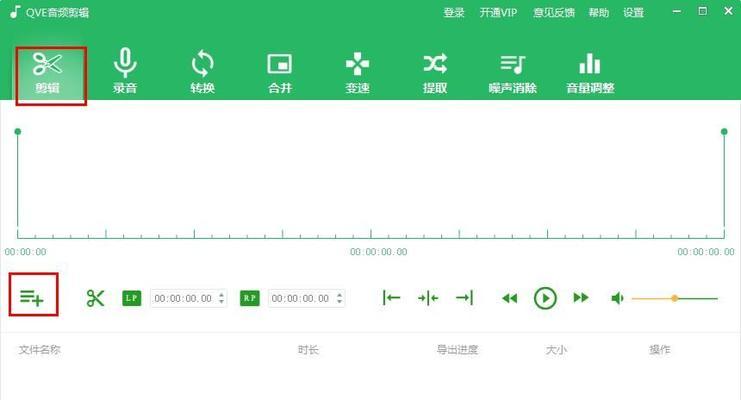Click 开通VIP link
741x400 pixels.
tap(498, 13)
